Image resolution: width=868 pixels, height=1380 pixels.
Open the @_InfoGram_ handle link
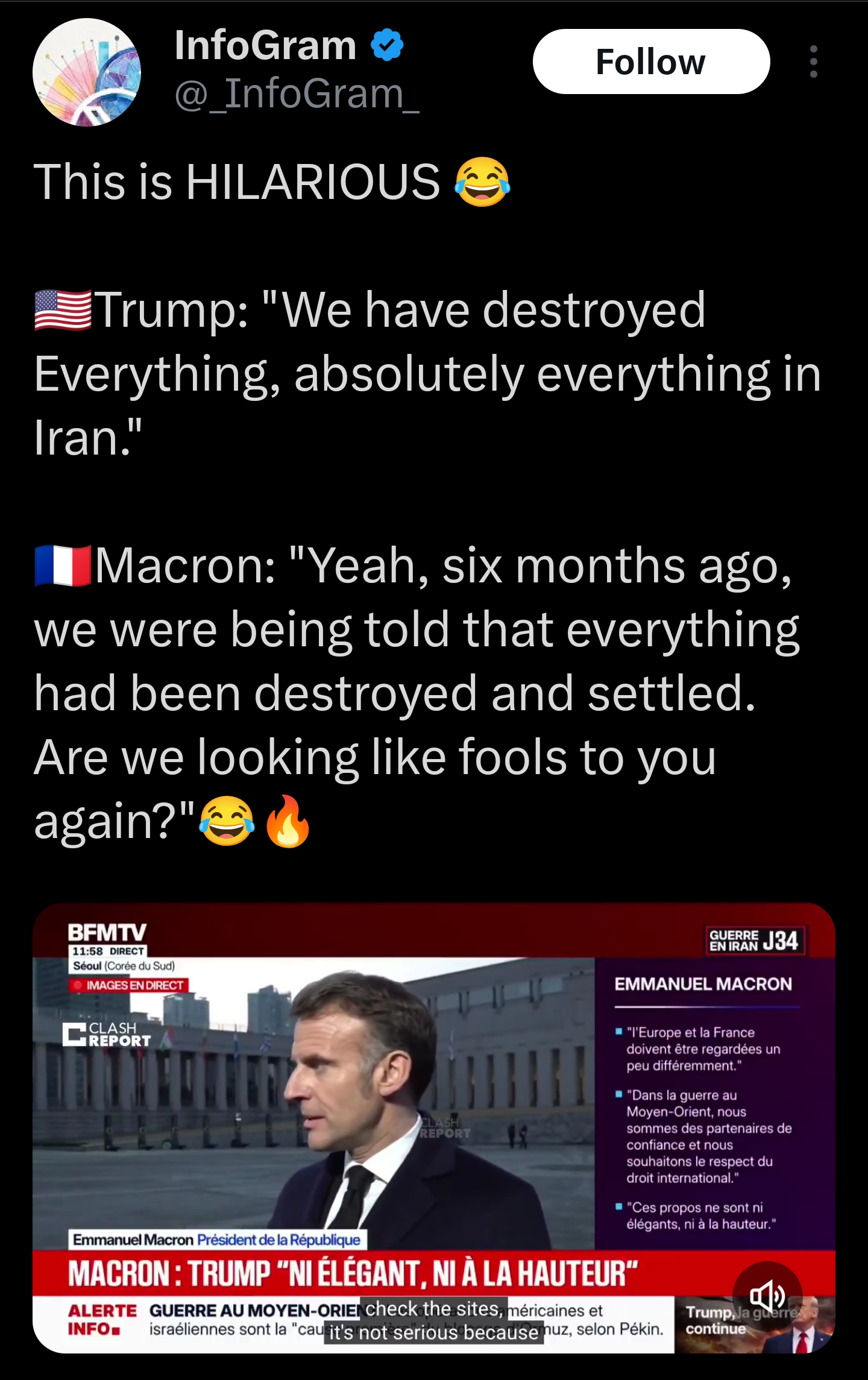click(297, 94)
